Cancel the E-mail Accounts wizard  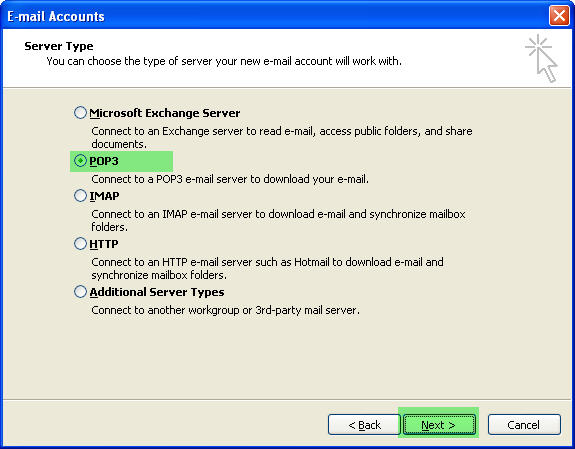coord(524,425)
